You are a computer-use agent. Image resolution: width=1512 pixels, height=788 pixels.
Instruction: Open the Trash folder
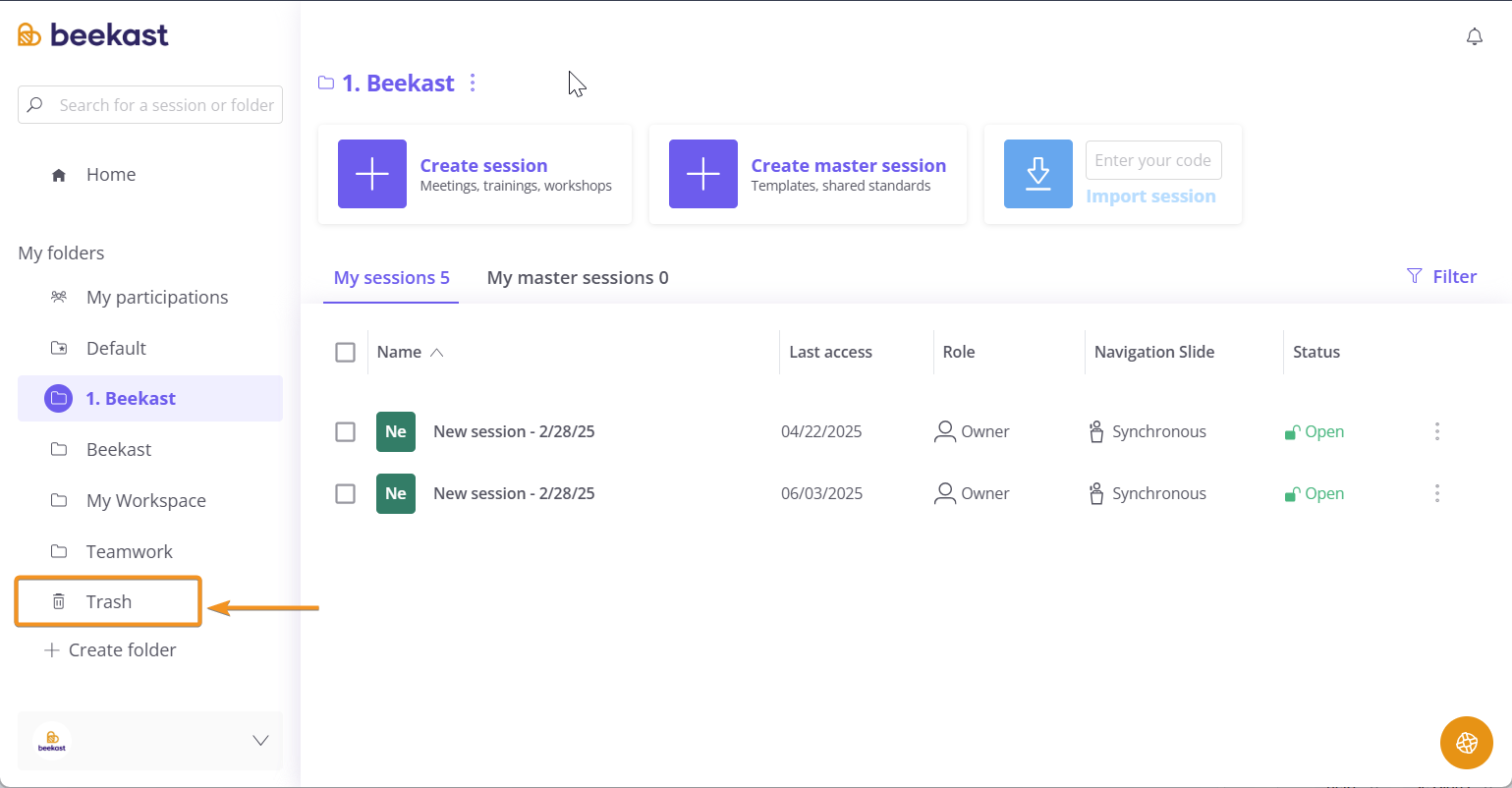(108, 601)
